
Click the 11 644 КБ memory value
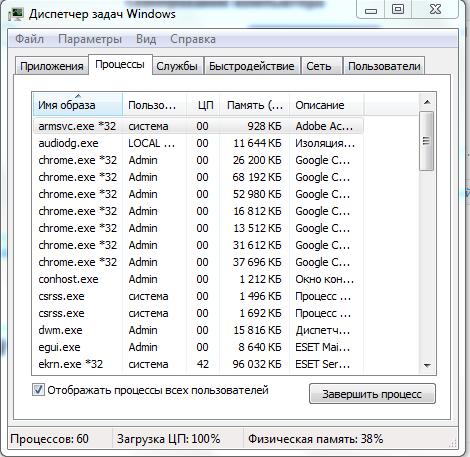click(257, 143)
